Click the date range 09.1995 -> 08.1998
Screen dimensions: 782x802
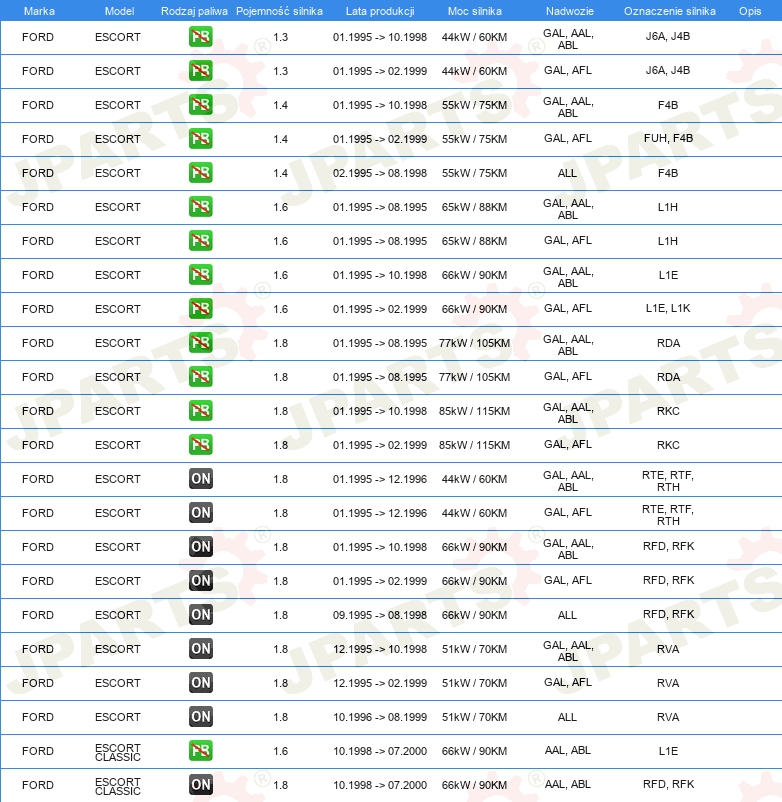(x=379, y=615)
